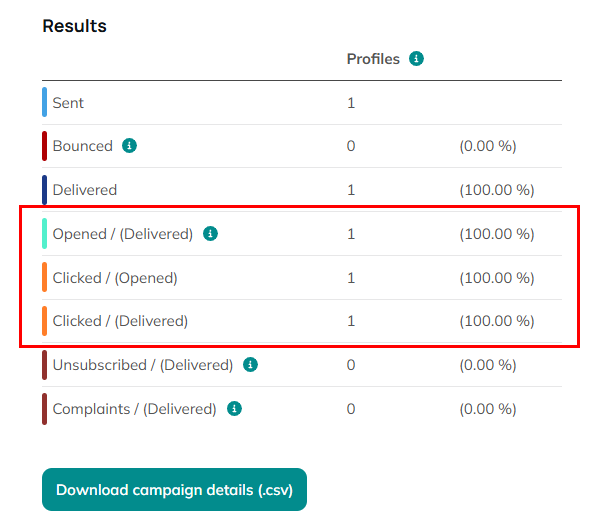Click the Profiles column header

tap(373, 59)
